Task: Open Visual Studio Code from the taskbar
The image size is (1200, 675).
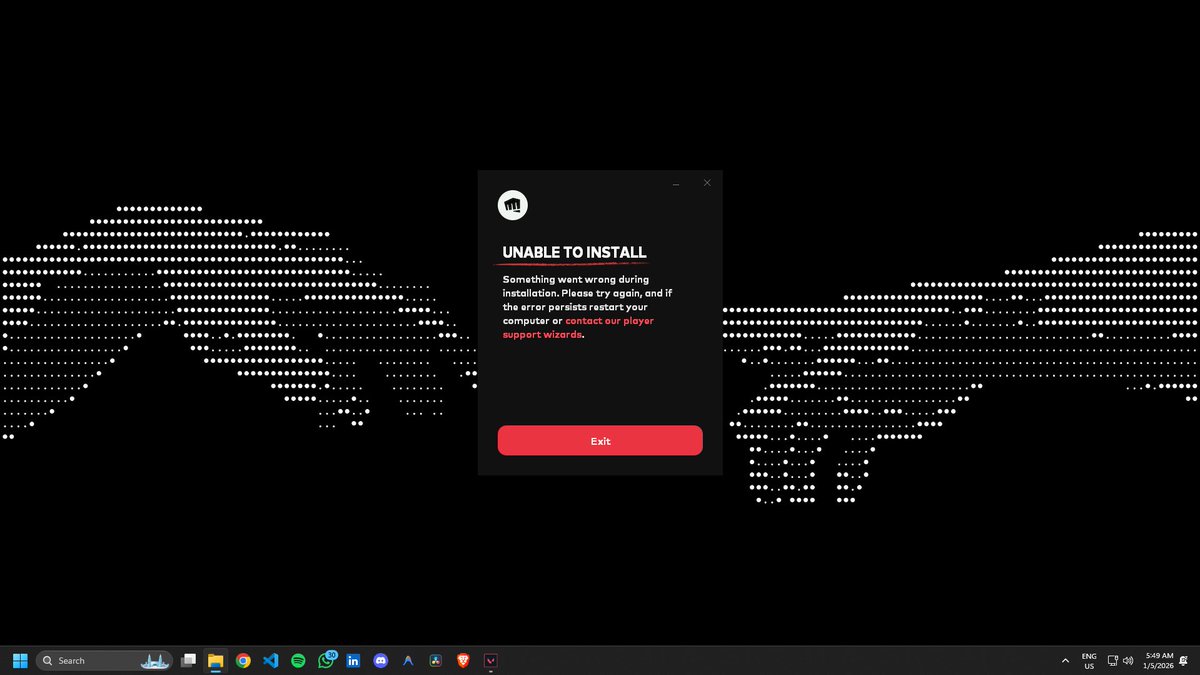Action: (x=270, y=660)
